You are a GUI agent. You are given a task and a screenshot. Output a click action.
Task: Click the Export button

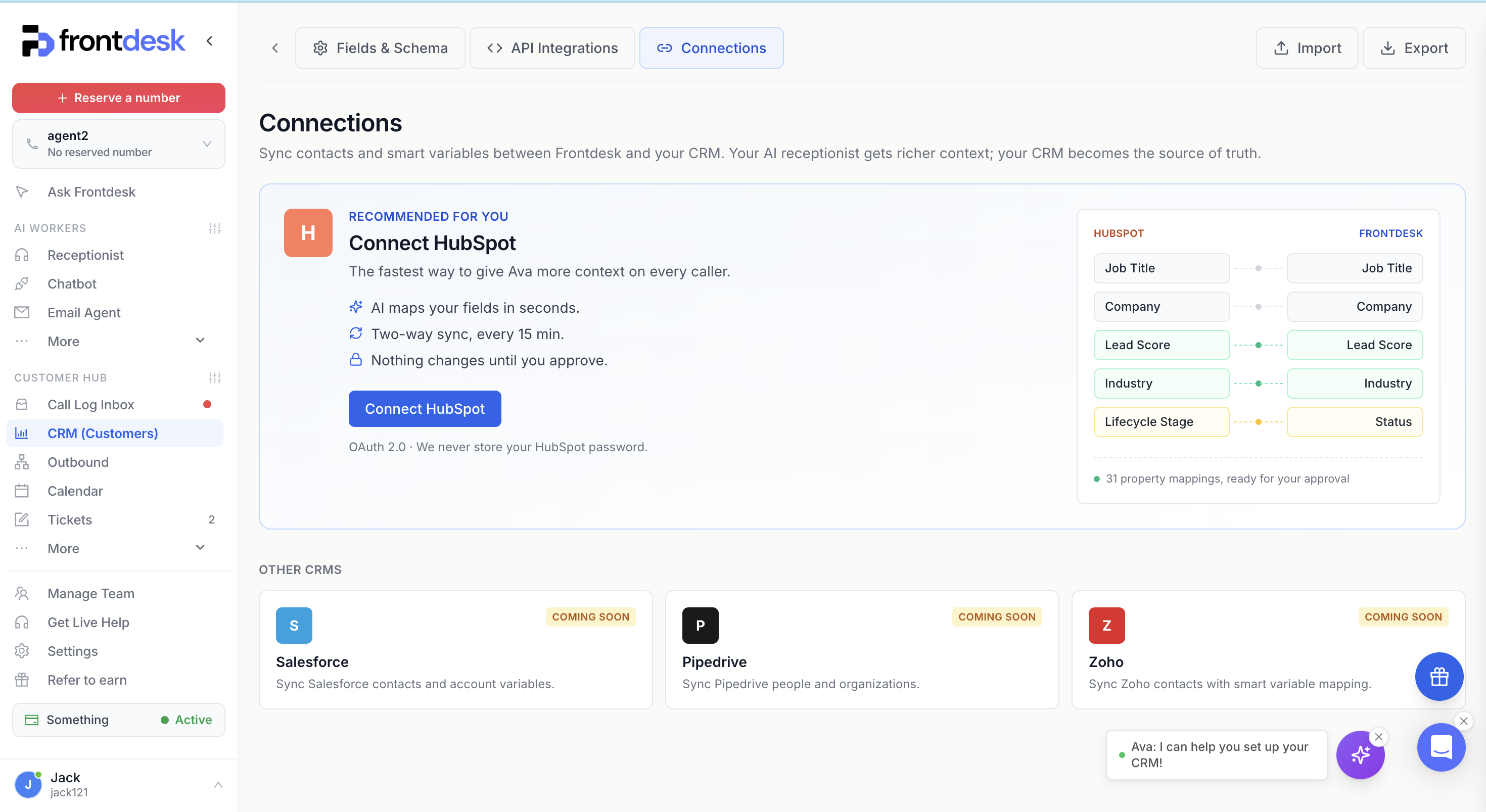pos(1414,48)
